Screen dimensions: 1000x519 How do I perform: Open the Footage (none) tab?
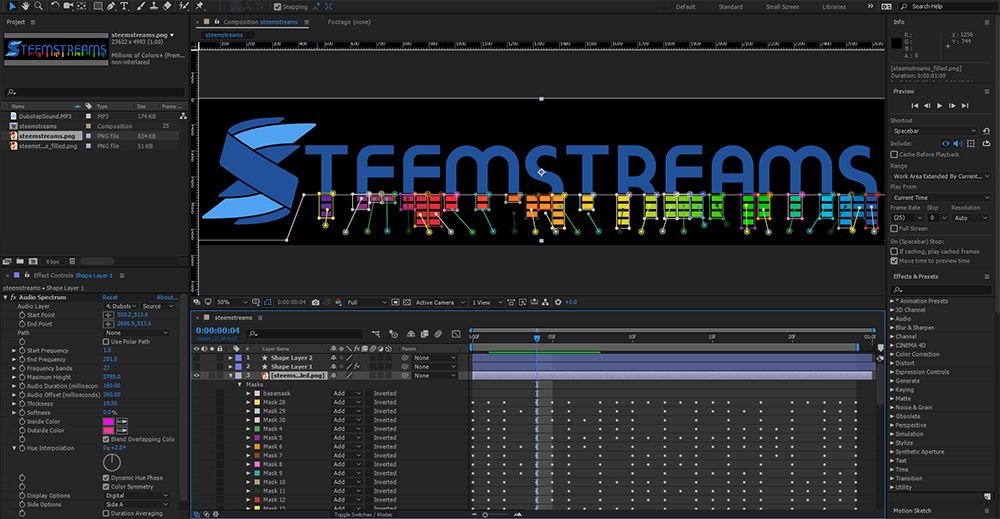349,22
